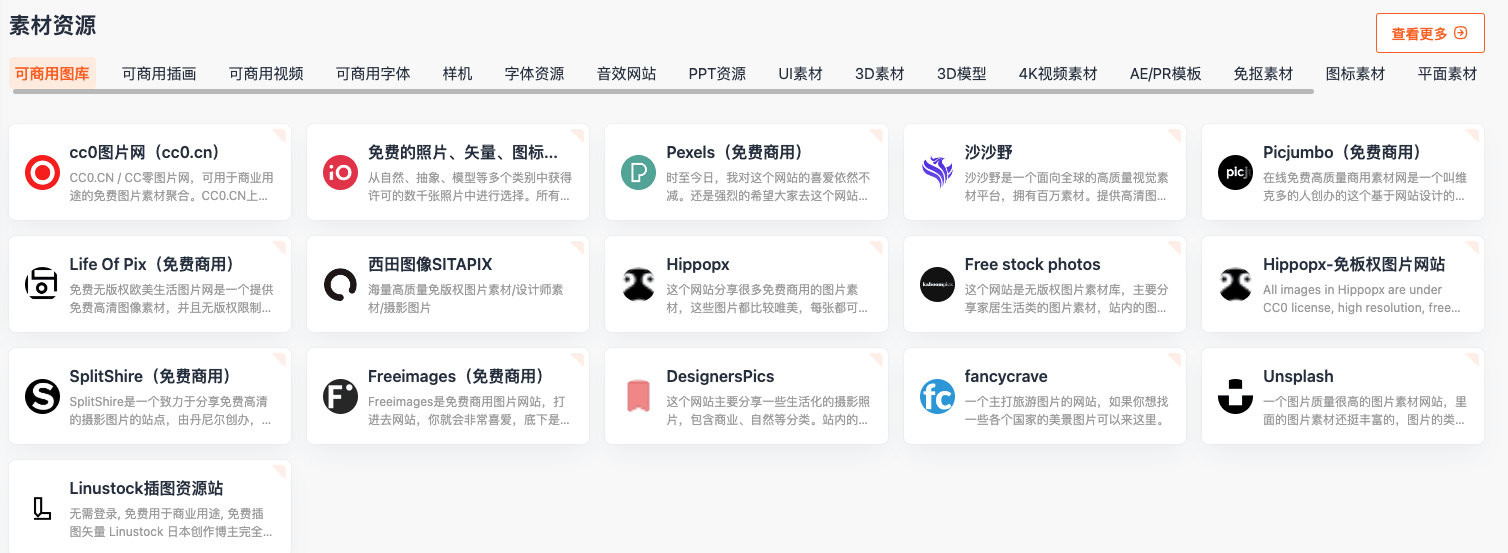Click the logo beside the Hippopx card
Viewport: 1508px width, 553px height.
pyautogui.click(x=638, y=285)
